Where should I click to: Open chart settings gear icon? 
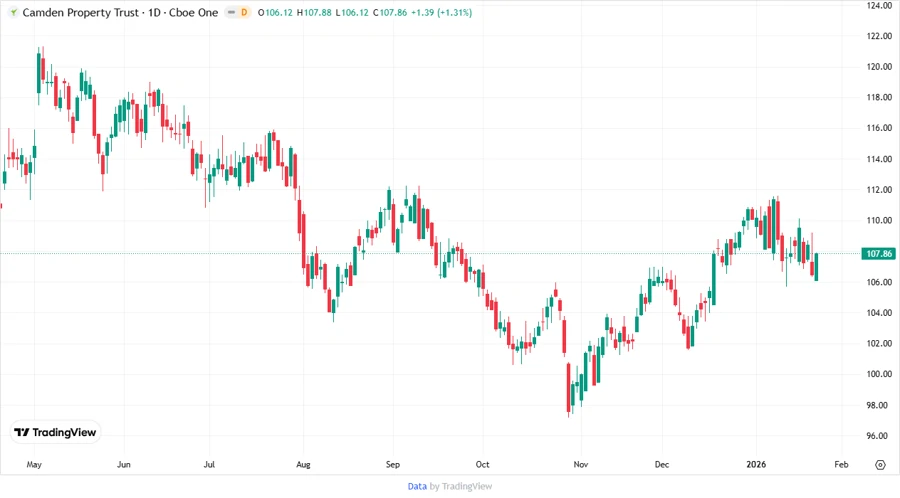(880, 465)
